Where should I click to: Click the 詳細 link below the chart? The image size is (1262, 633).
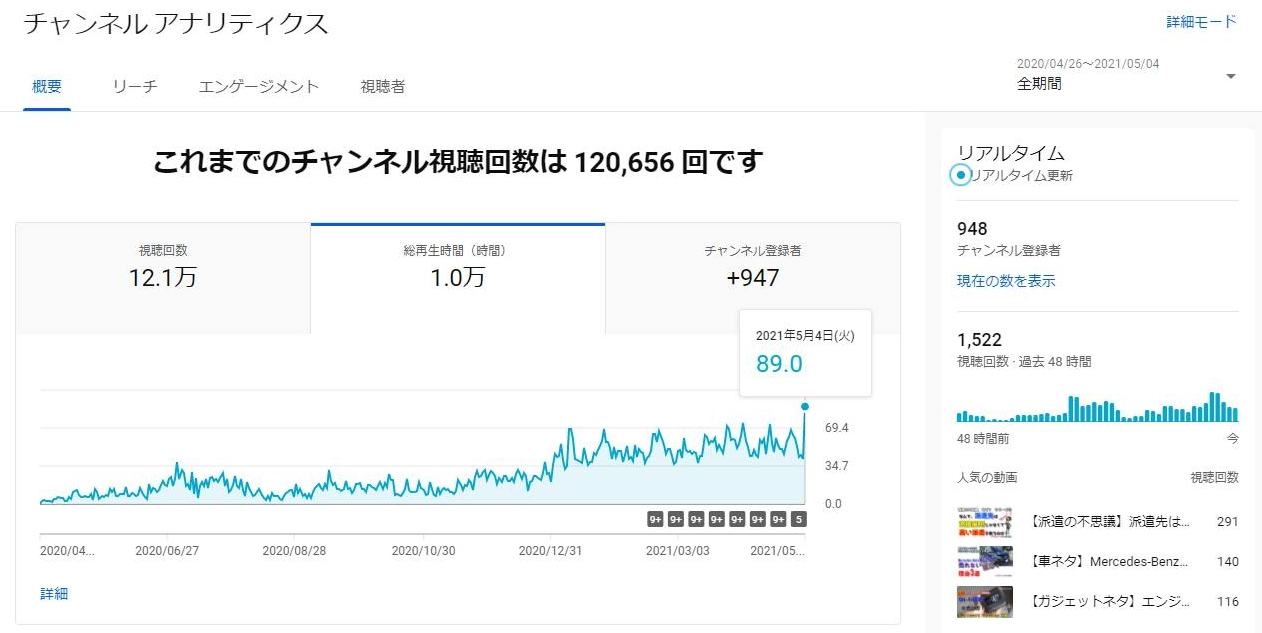(x=54, y=594)
